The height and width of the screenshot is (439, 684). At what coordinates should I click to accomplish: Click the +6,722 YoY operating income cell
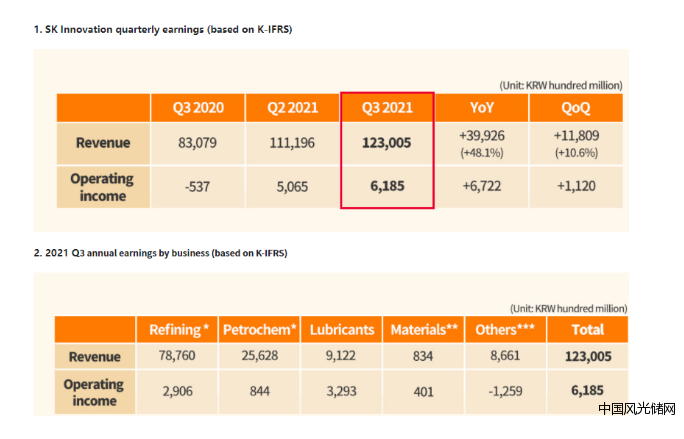coord(482,187)
